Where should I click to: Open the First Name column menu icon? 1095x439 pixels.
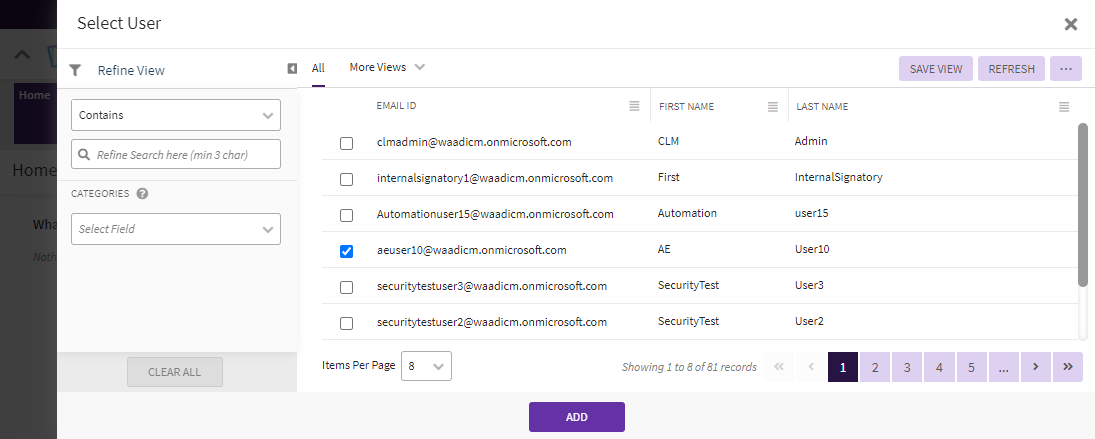tap(773, 107)
